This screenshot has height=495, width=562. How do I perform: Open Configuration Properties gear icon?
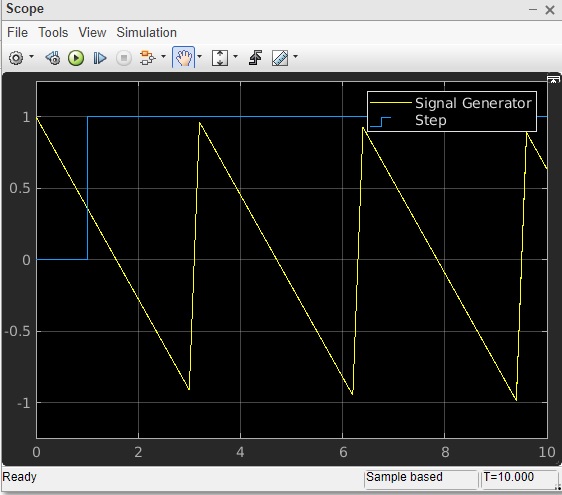16,58
